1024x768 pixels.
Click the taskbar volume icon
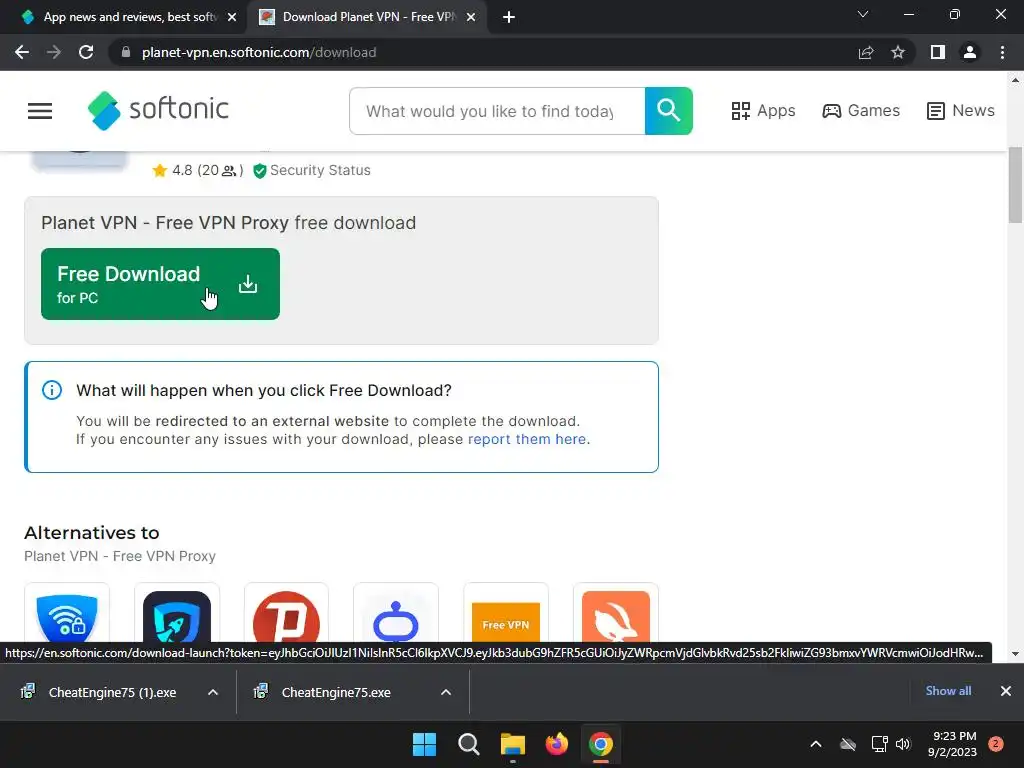point(903,744)
